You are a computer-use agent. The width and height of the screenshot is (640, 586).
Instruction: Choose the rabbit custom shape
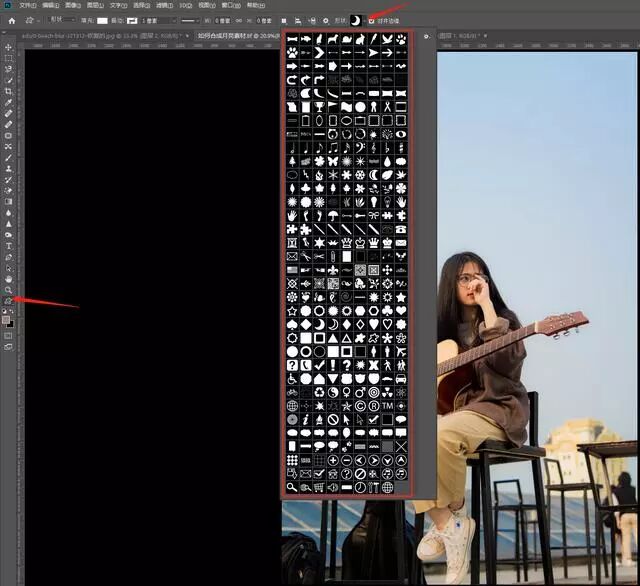360,39
